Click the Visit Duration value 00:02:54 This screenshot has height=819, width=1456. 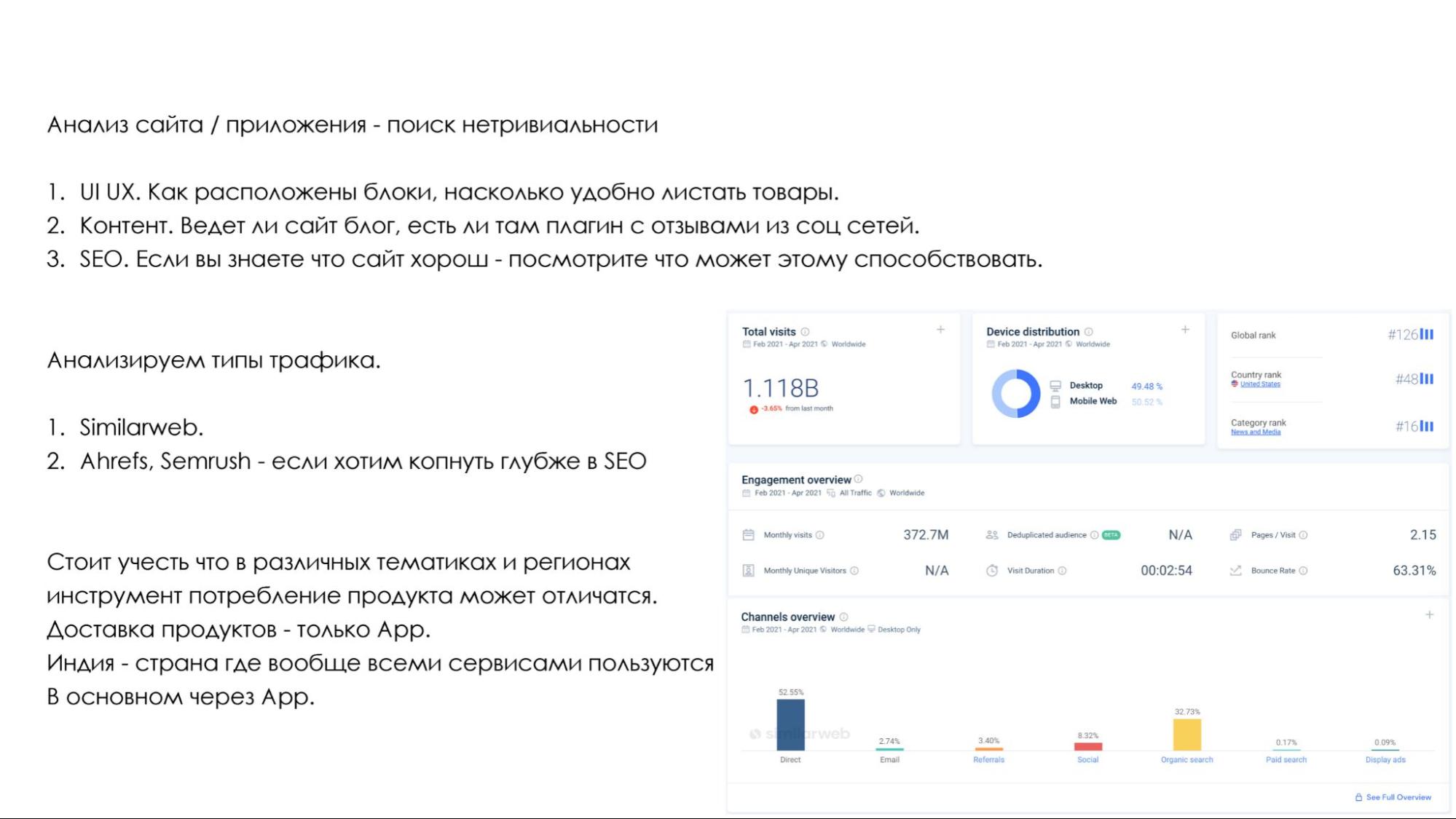[x=1166, y=571]
